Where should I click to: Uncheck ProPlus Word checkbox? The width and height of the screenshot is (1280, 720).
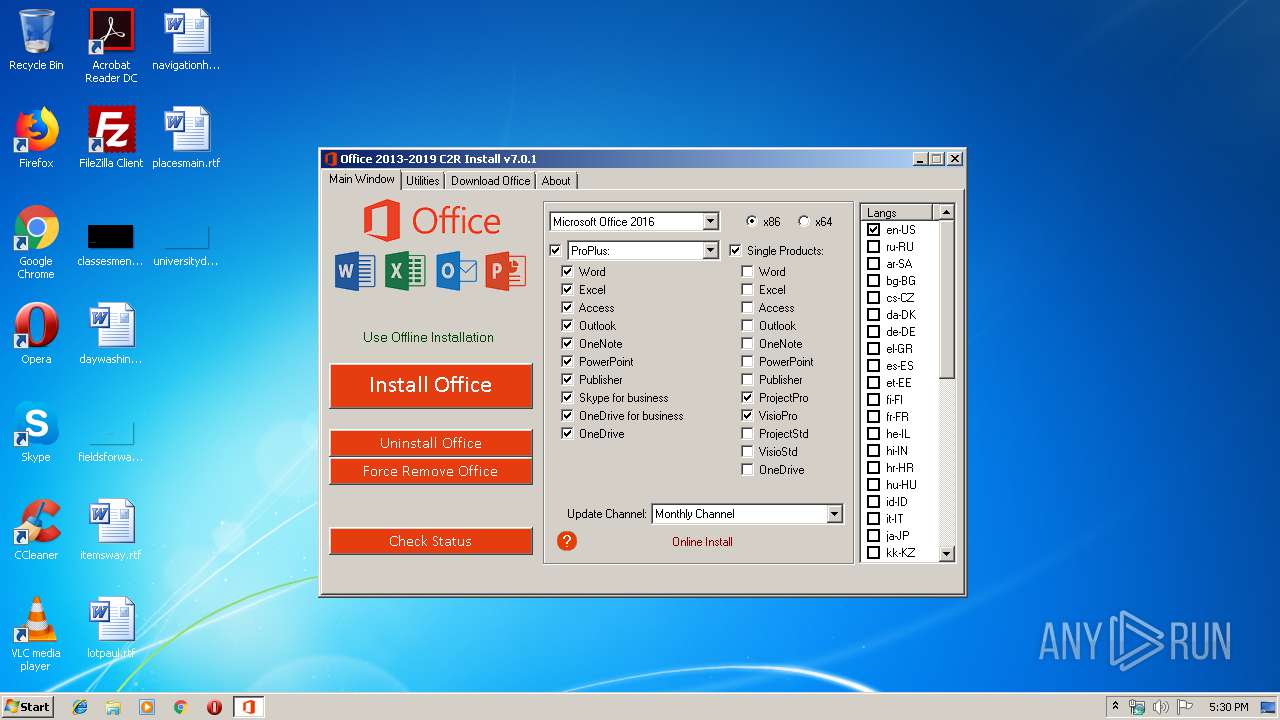567,271
